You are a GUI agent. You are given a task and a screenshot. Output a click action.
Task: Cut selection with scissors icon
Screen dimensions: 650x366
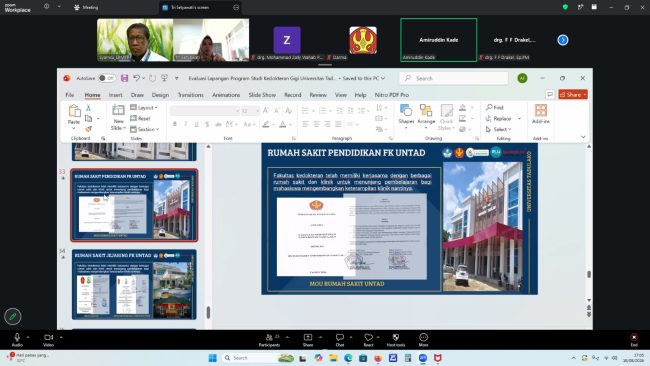click(88, 108)
